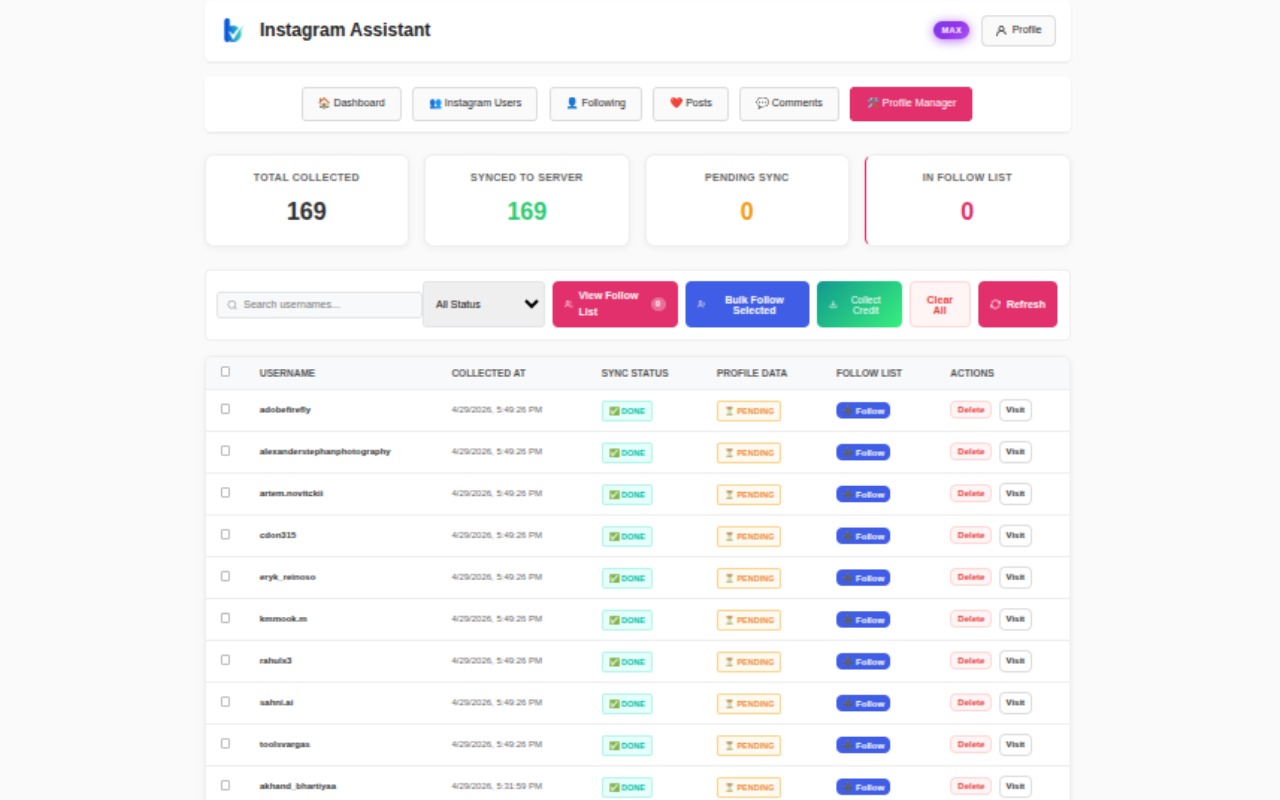Image resolution: width=1280 pixels, height=800 pixels.
Task: Check the artem.novitckii row checkbox
Action: pyautogui.click(x=225, y=493)
